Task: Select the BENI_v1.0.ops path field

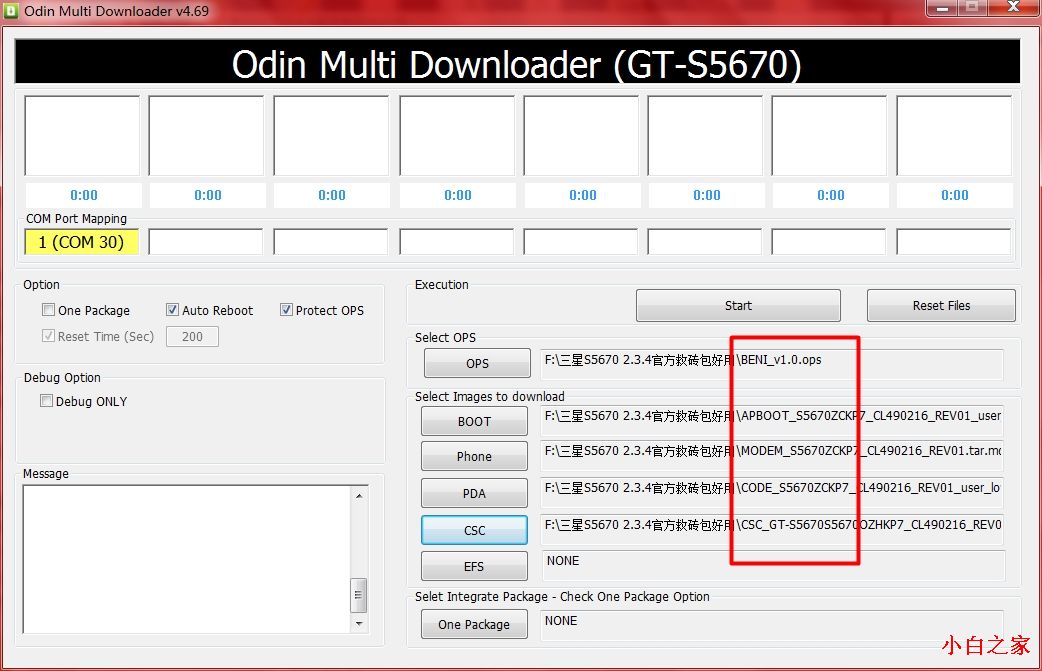Action: point(772,364)
